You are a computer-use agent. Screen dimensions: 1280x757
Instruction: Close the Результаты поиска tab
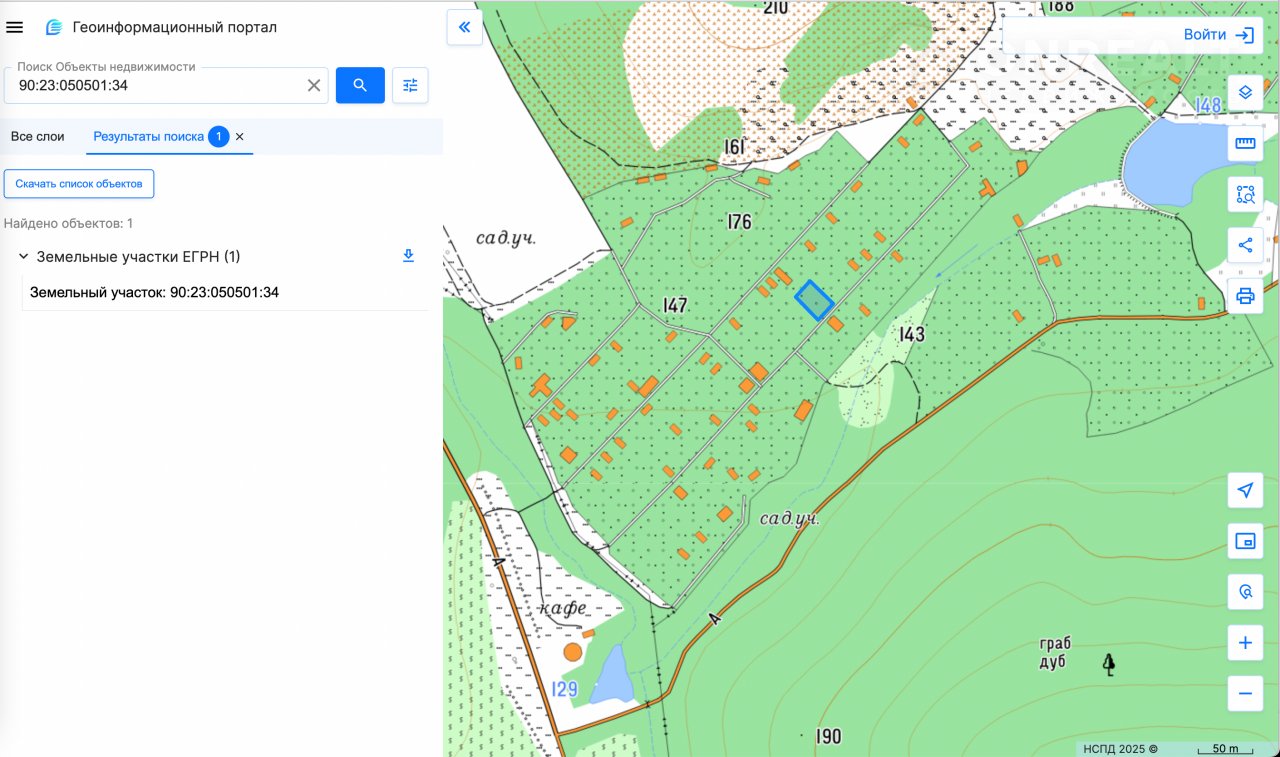click(240, 136)
